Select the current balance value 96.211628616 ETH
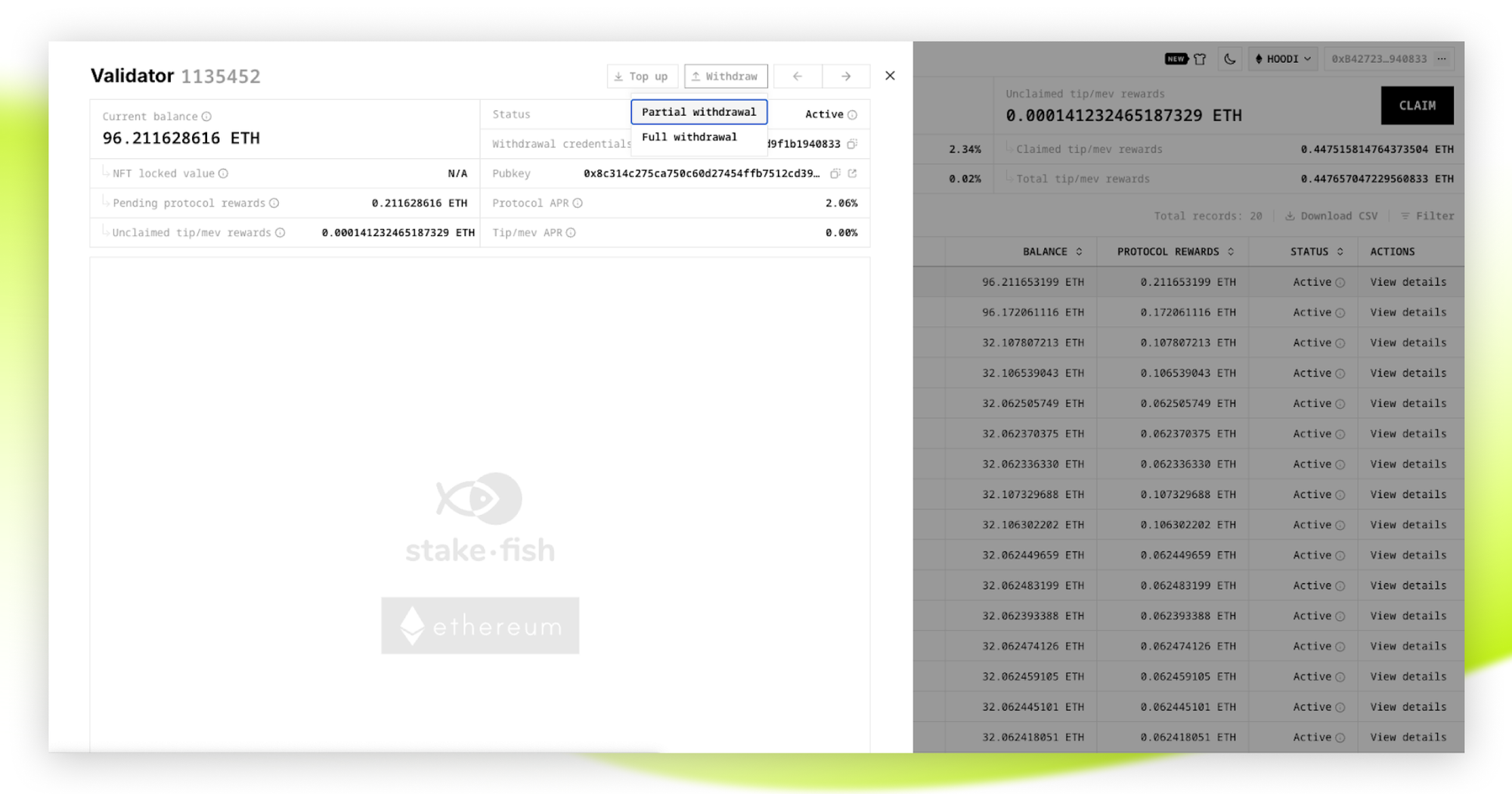 point(181,138)
